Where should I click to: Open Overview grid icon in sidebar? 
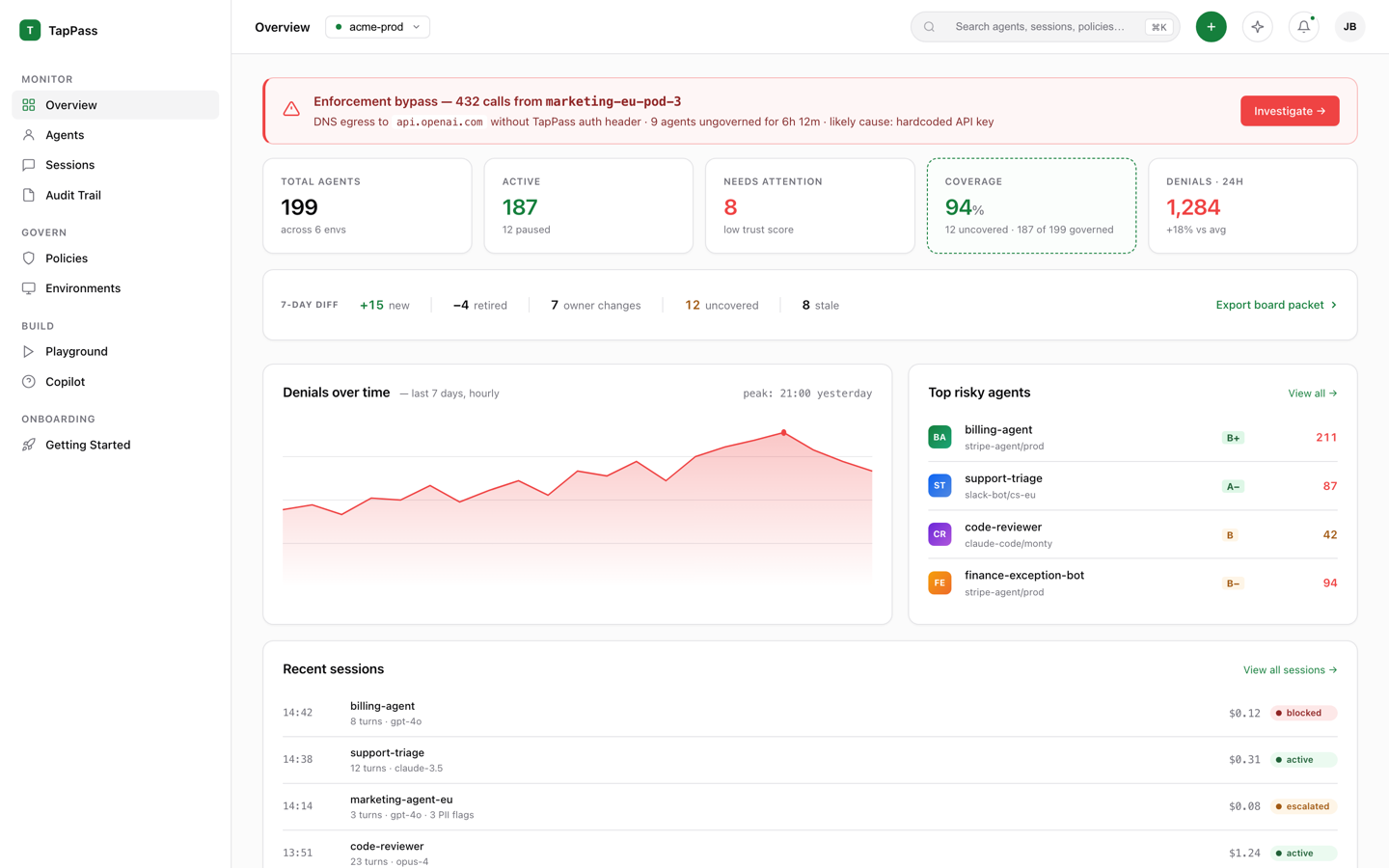tap(29, 105)
